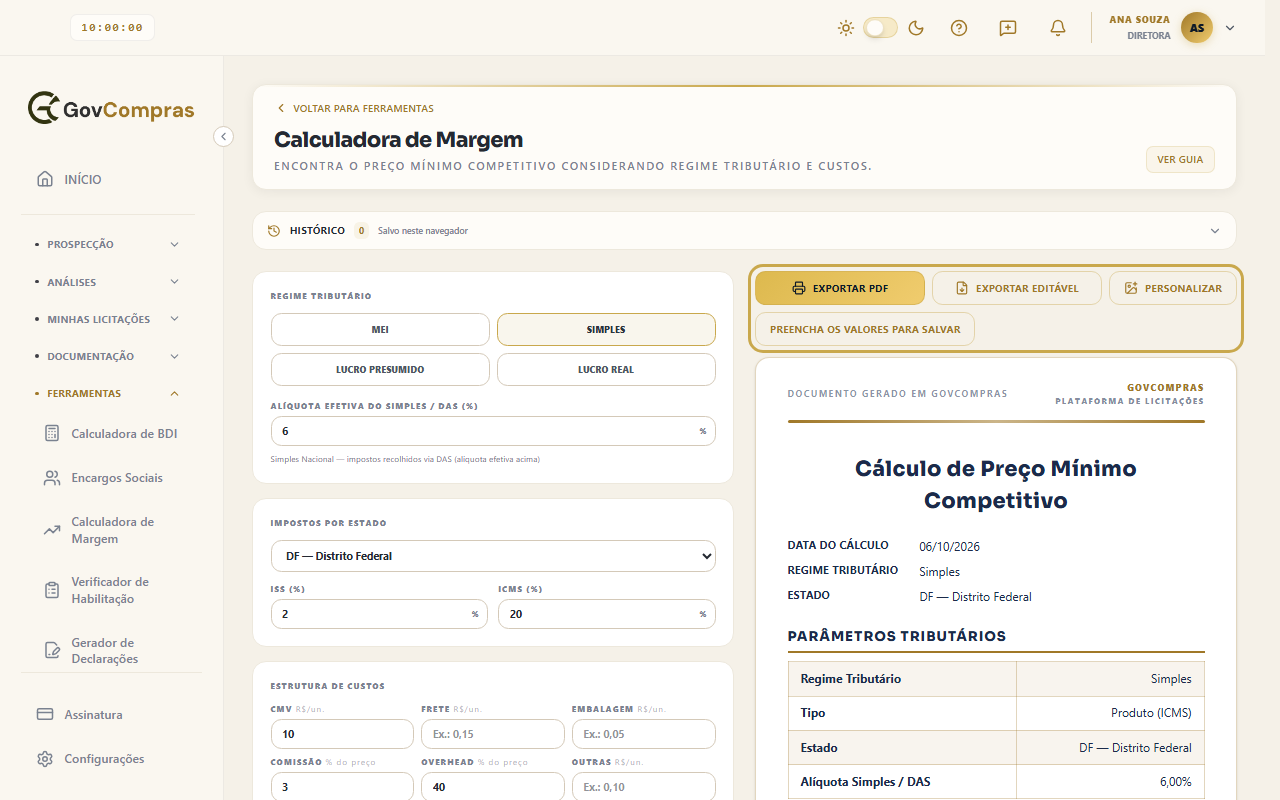Screen dimensions: 1280x800
Task: Click Voltar para Ferramentas link
Action: [355, 108]
